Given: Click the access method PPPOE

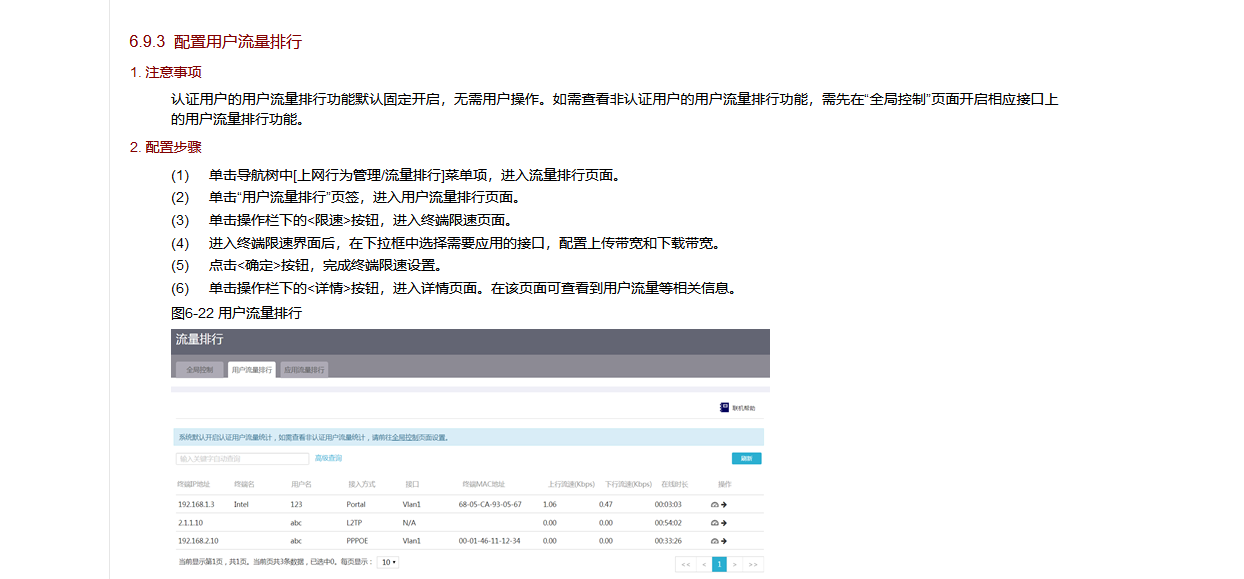Looking at the screenshot, I should (x=358, y=541).
